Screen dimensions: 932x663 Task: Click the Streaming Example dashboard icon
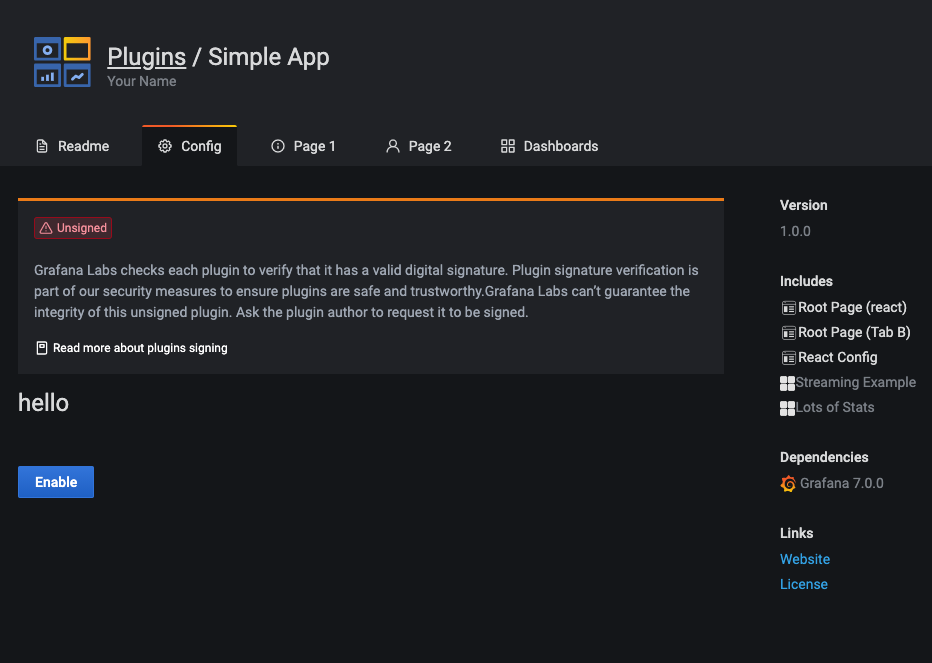pos(788,384)
